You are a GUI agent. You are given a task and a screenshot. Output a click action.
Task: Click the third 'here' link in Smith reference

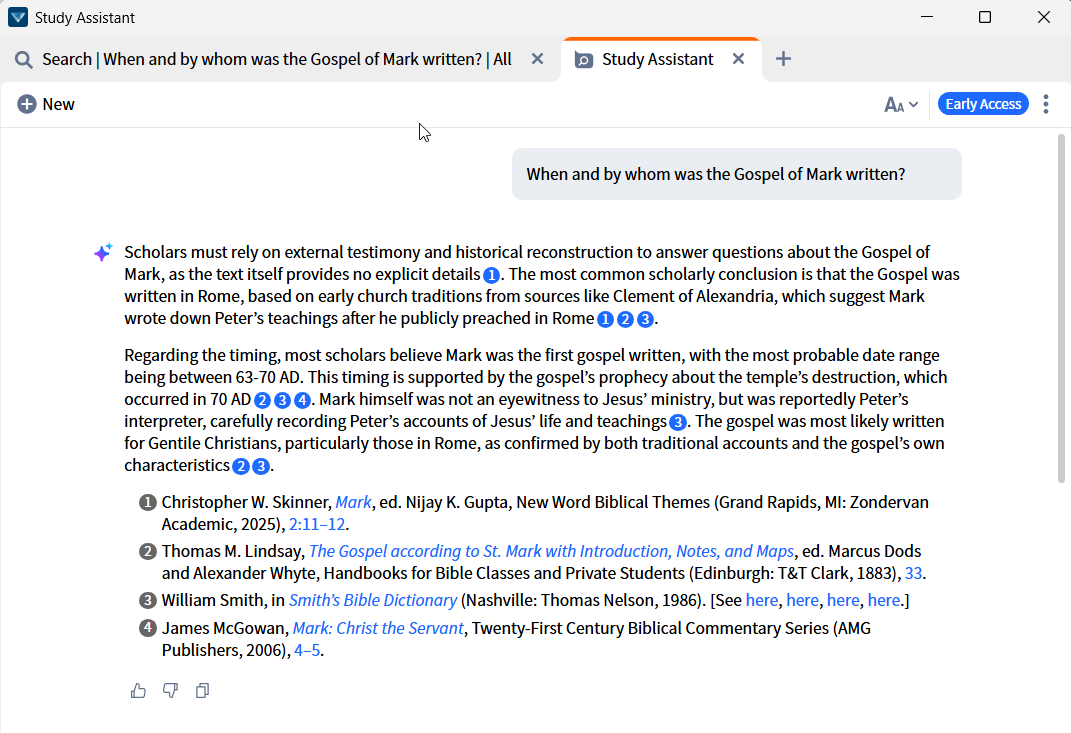click(x=843, y=600)
